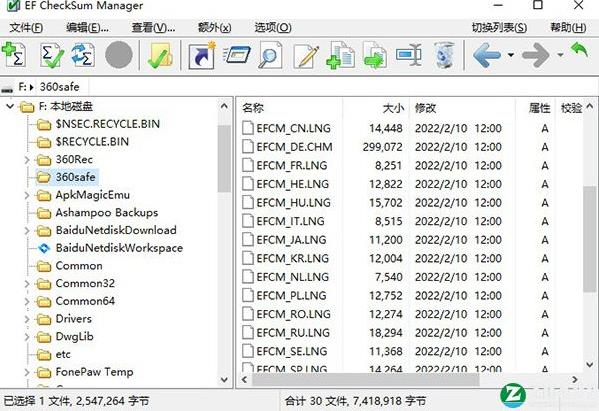Click the recycle bin delete icon
Viewport: 599px width, 411px height.
pyautogui.click(x=444, y=55)
